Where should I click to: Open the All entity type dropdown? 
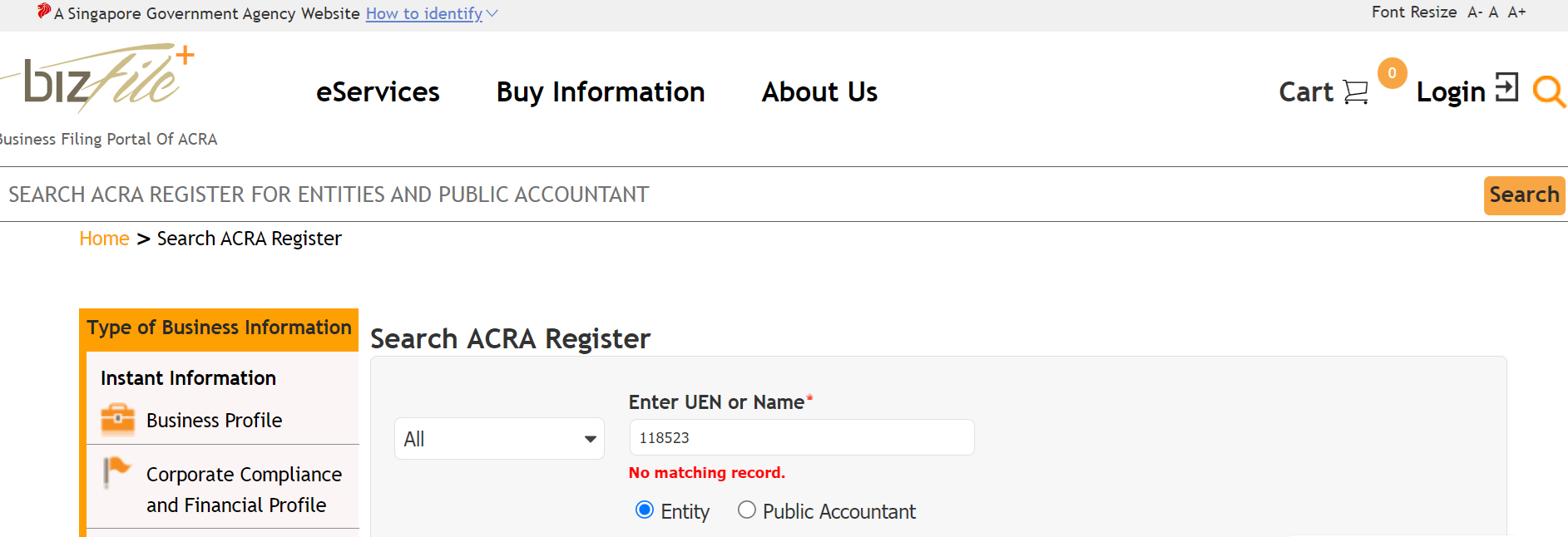pos(499,438)
